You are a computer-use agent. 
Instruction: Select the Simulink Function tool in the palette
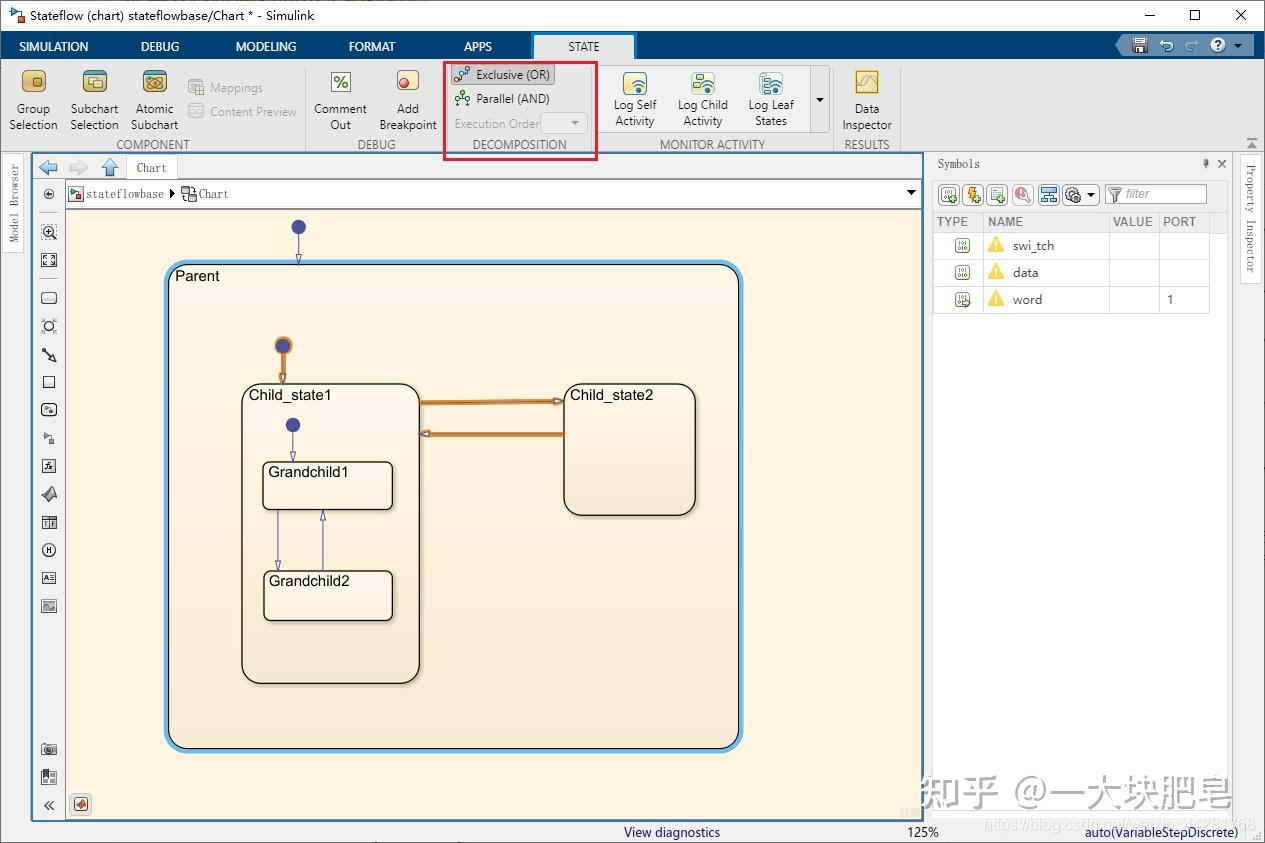(x=49, y=438)
